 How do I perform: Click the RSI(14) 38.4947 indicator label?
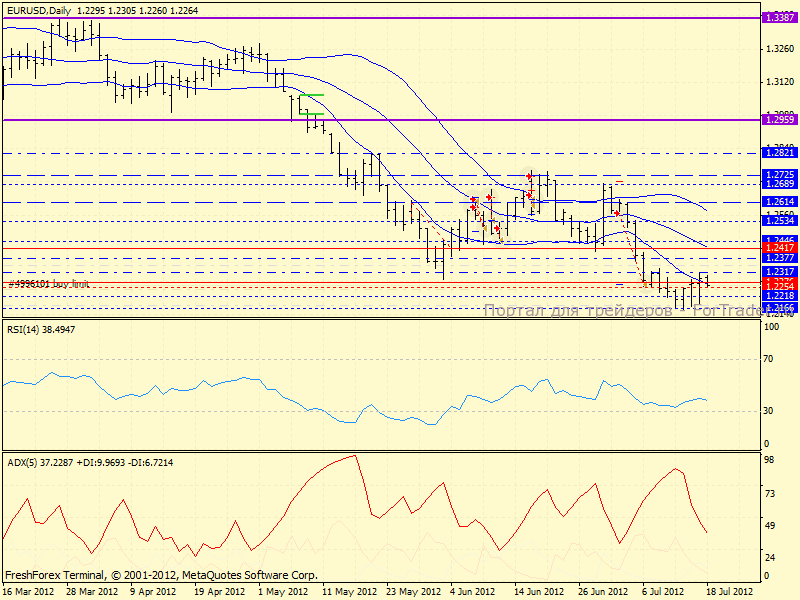[x=41, y=330]
